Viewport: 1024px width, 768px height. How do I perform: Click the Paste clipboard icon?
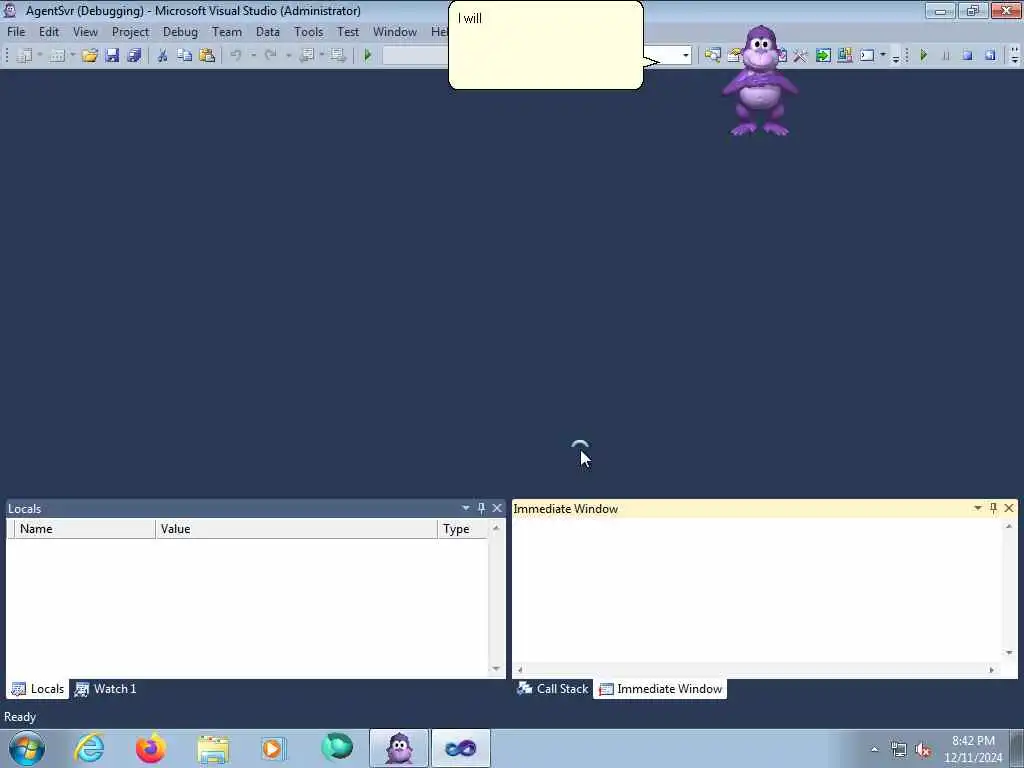(207, 56)
